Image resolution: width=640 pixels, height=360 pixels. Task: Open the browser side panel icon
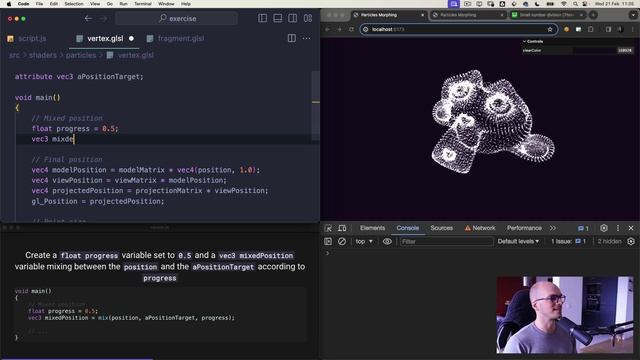[x=608, y=29]
